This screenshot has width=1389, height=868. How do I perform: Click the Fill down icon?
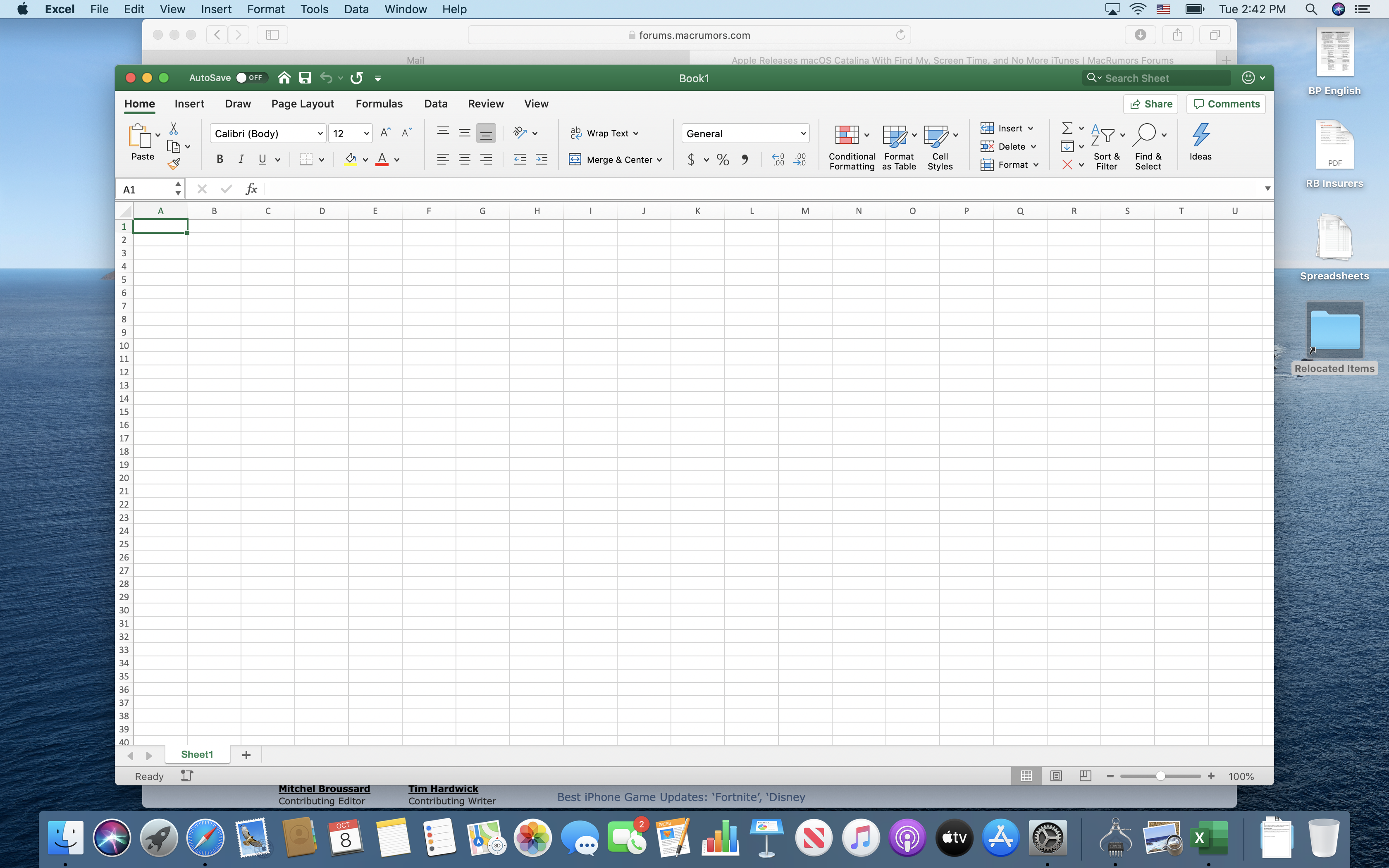coord(1067,146)
